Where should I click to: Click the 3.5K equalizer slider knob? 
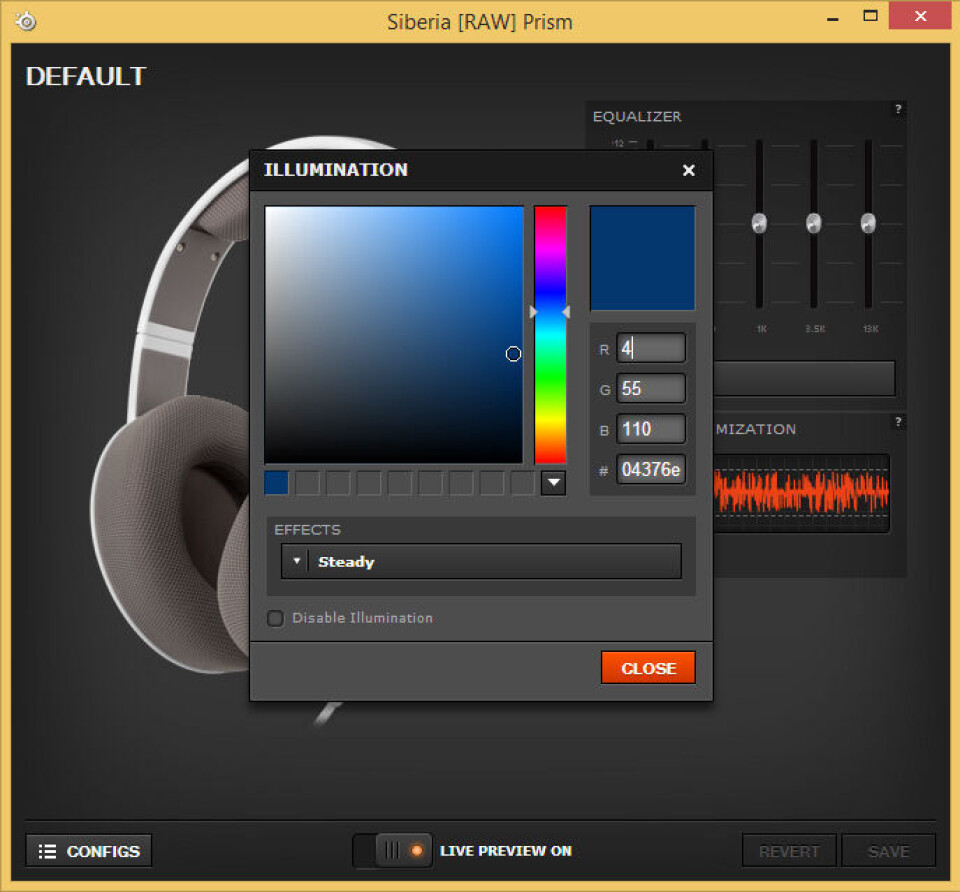pos(814,223)
